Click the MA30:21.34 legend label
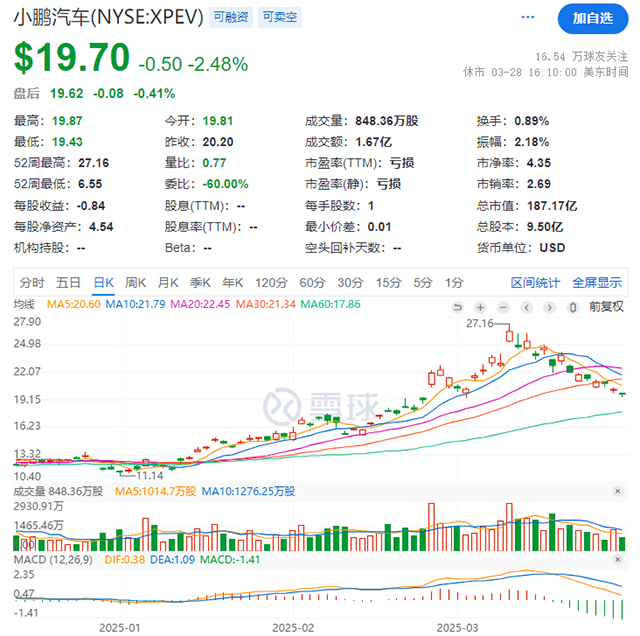Viewport: 640px width, 636px height. pyautogui.click(x=265, y=304)
